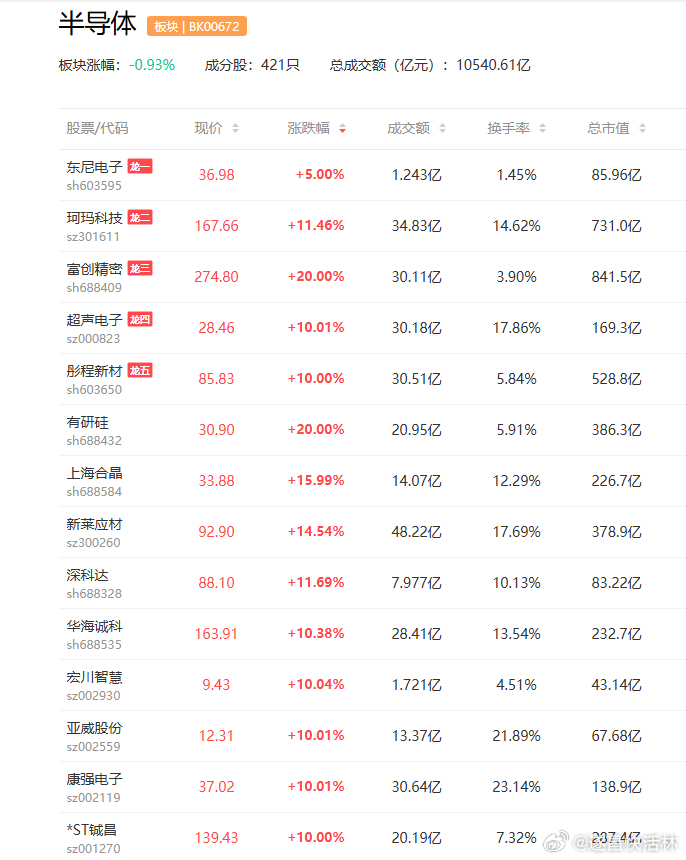Click the 龙四 tag next to 超声电子
The image size is (686, 860).
pyautogui.click(x=140, y=319)
